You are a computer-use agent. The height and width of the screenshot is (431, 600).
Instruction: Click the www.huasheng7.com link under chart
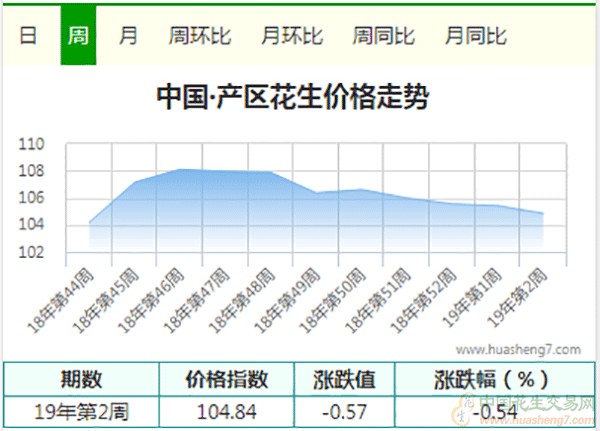[517, 350]
